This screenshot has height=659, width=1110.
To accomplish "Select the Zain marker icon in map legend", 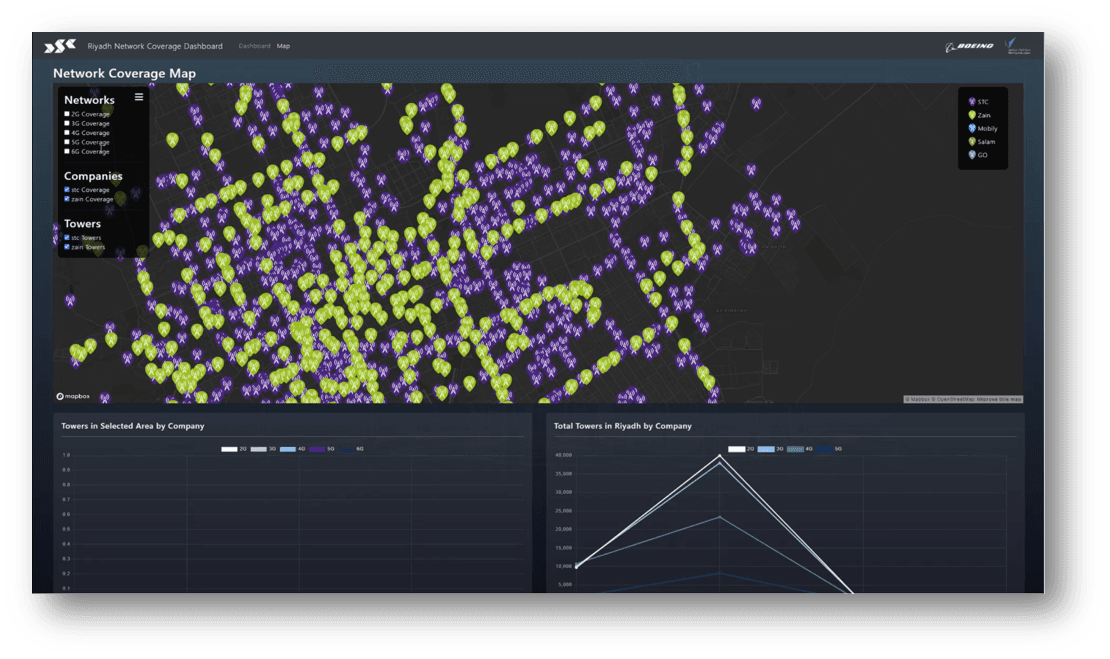I will point(970,114).
